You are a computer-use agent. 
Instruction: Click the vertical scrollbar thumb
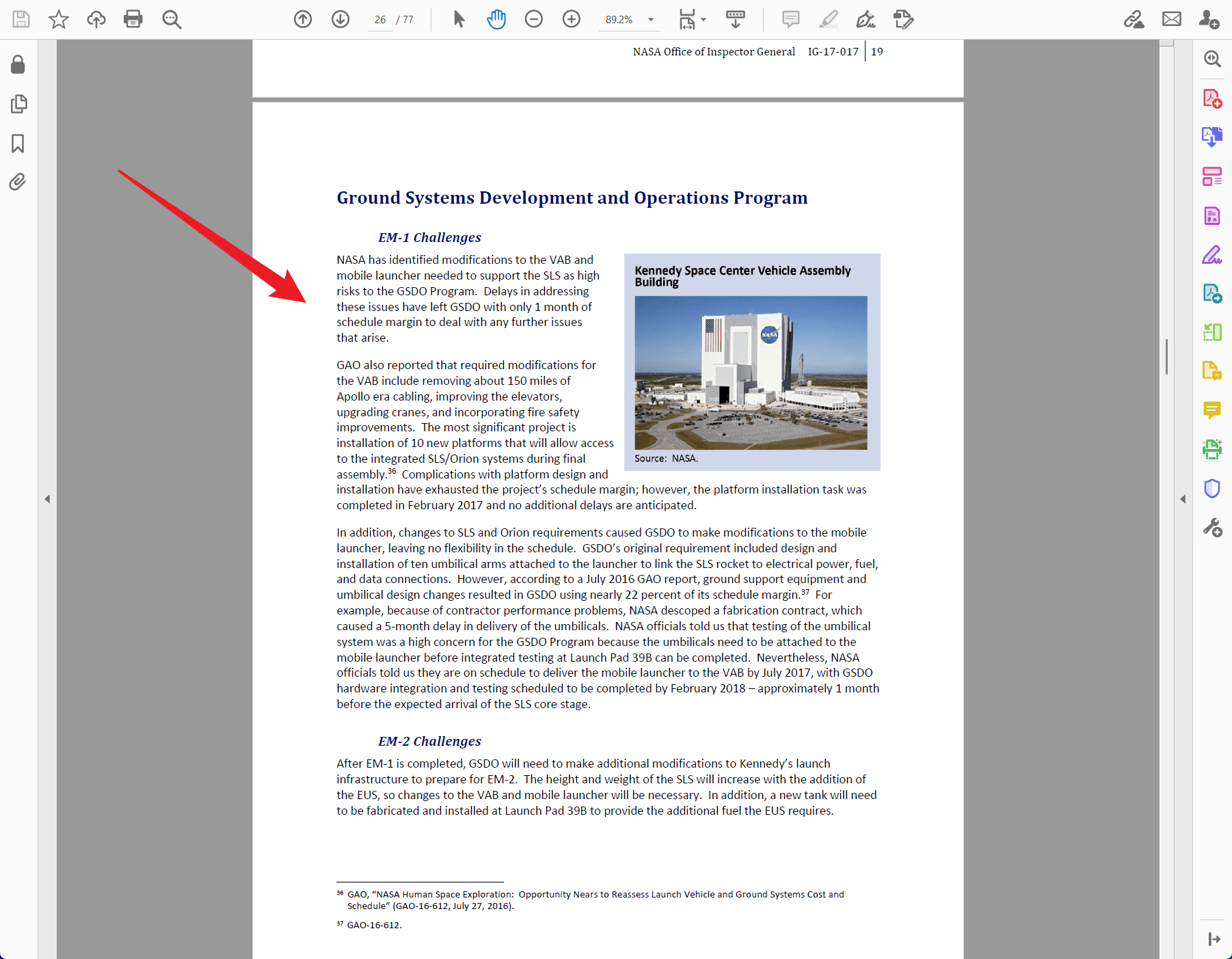[x=1166, y=356]
